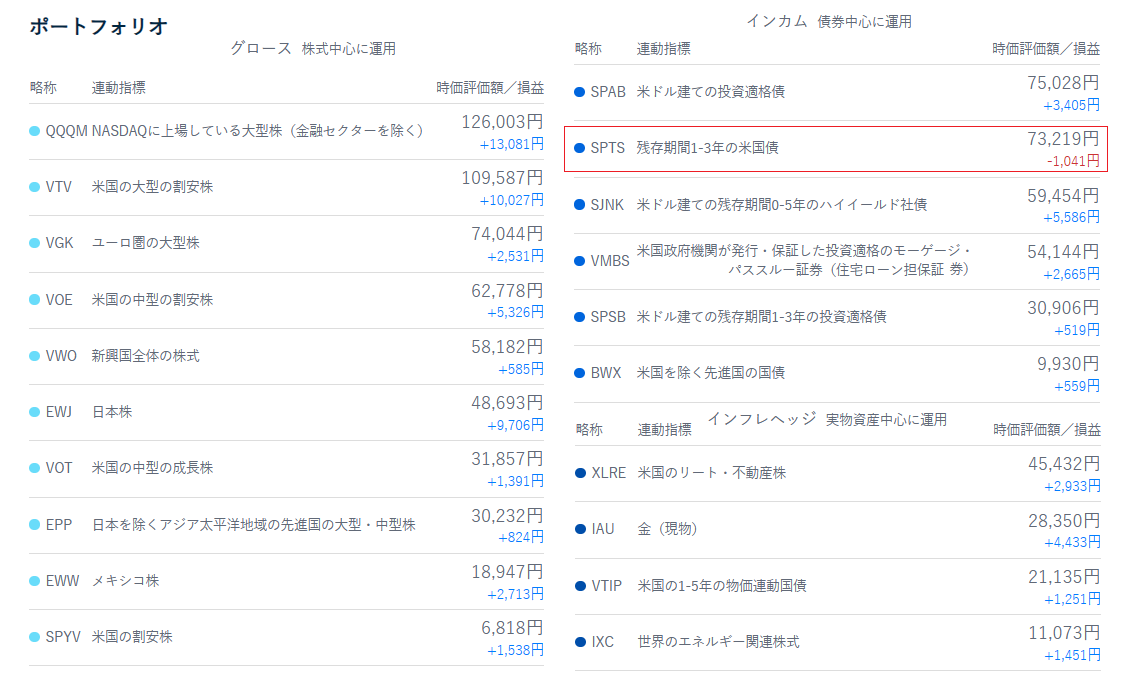This screenshot has width=1125, height=675.
Task: Click the VTV ticker label
Action: click(59, 187)
